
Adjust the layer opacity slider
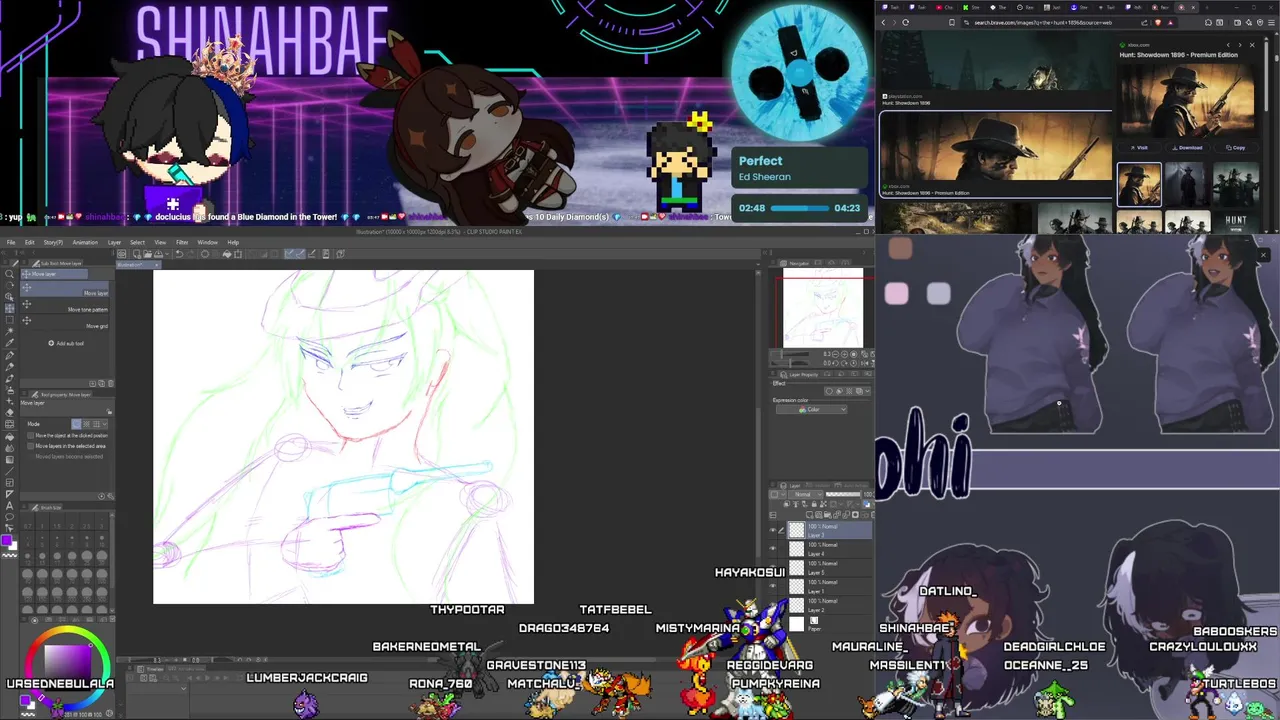pos(843,494)
